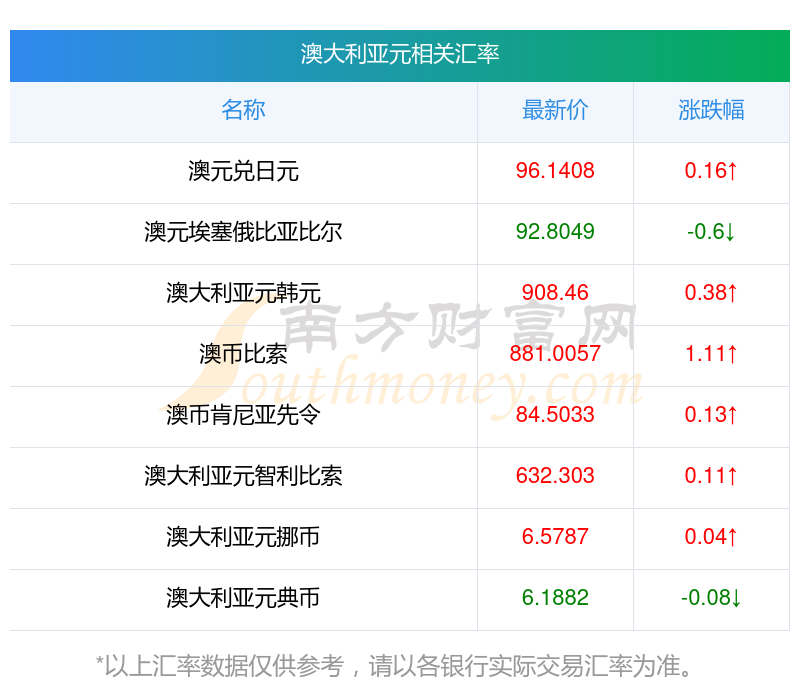
Task: Select the 澳元兑日元 row name
Action: 243,171
